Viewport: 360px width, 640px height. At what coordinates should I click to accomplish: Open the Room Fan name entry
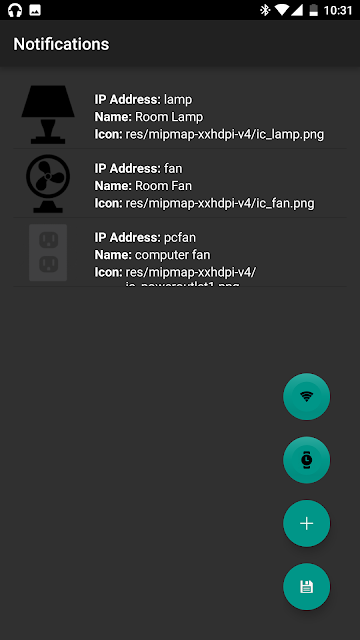click(x=143, y=186)
